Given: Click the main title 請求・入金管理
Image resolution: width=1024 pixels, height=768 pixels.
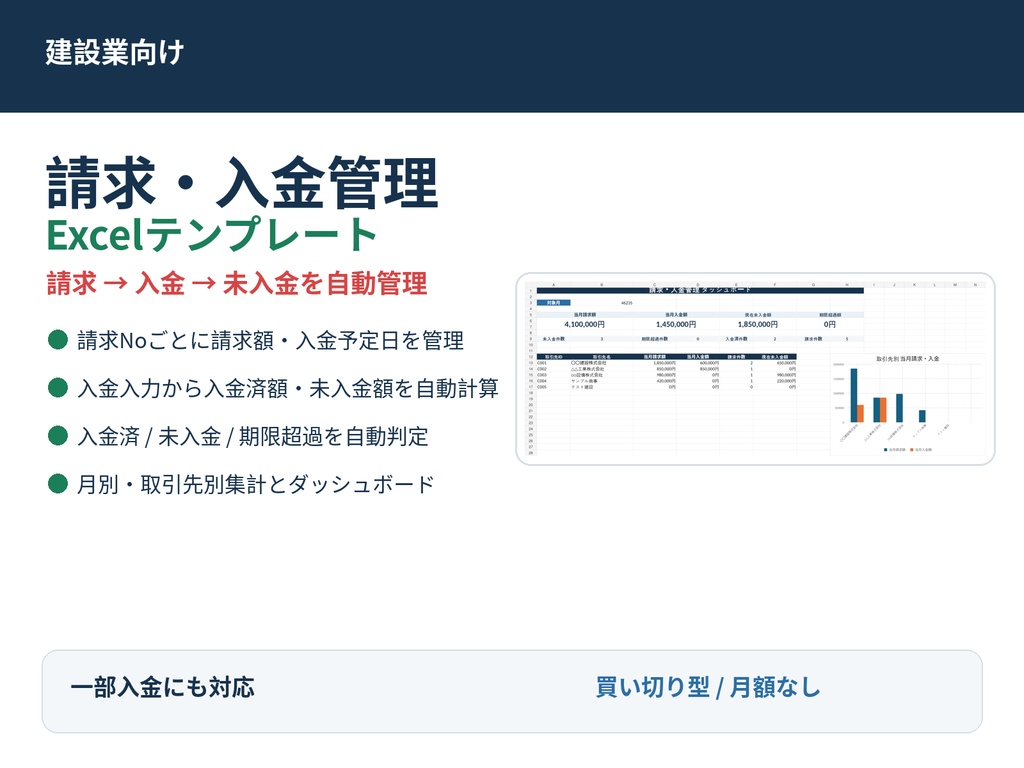Looking at the screenshot, I should 242,183.
